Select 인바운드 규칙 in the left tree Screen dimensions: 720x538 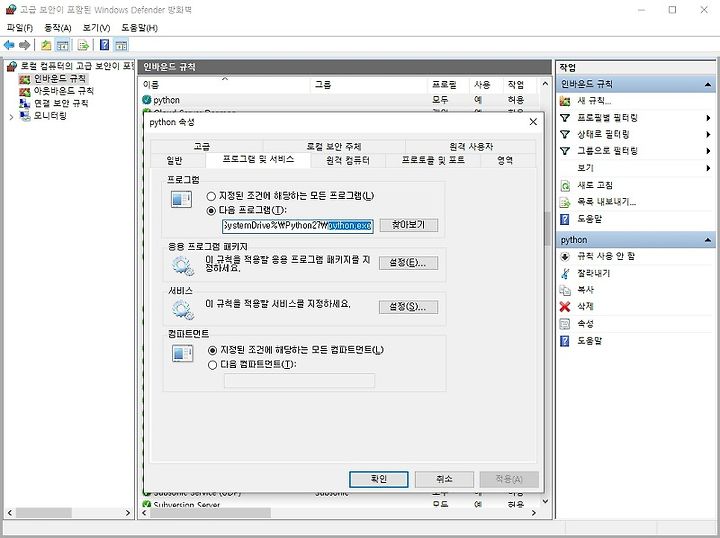click(x=60, y=78)
